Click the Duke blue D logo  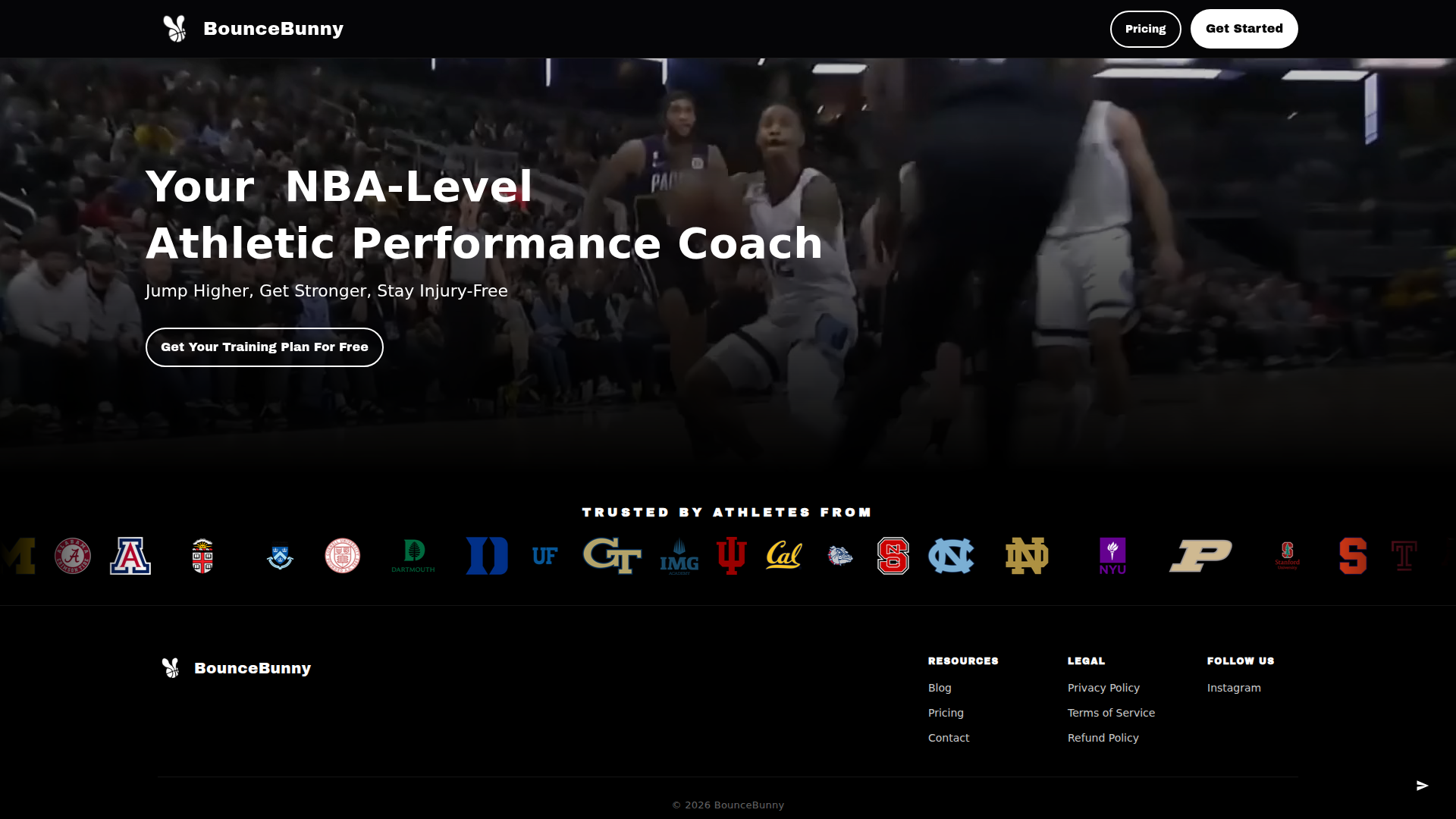(x=487, y=556)
